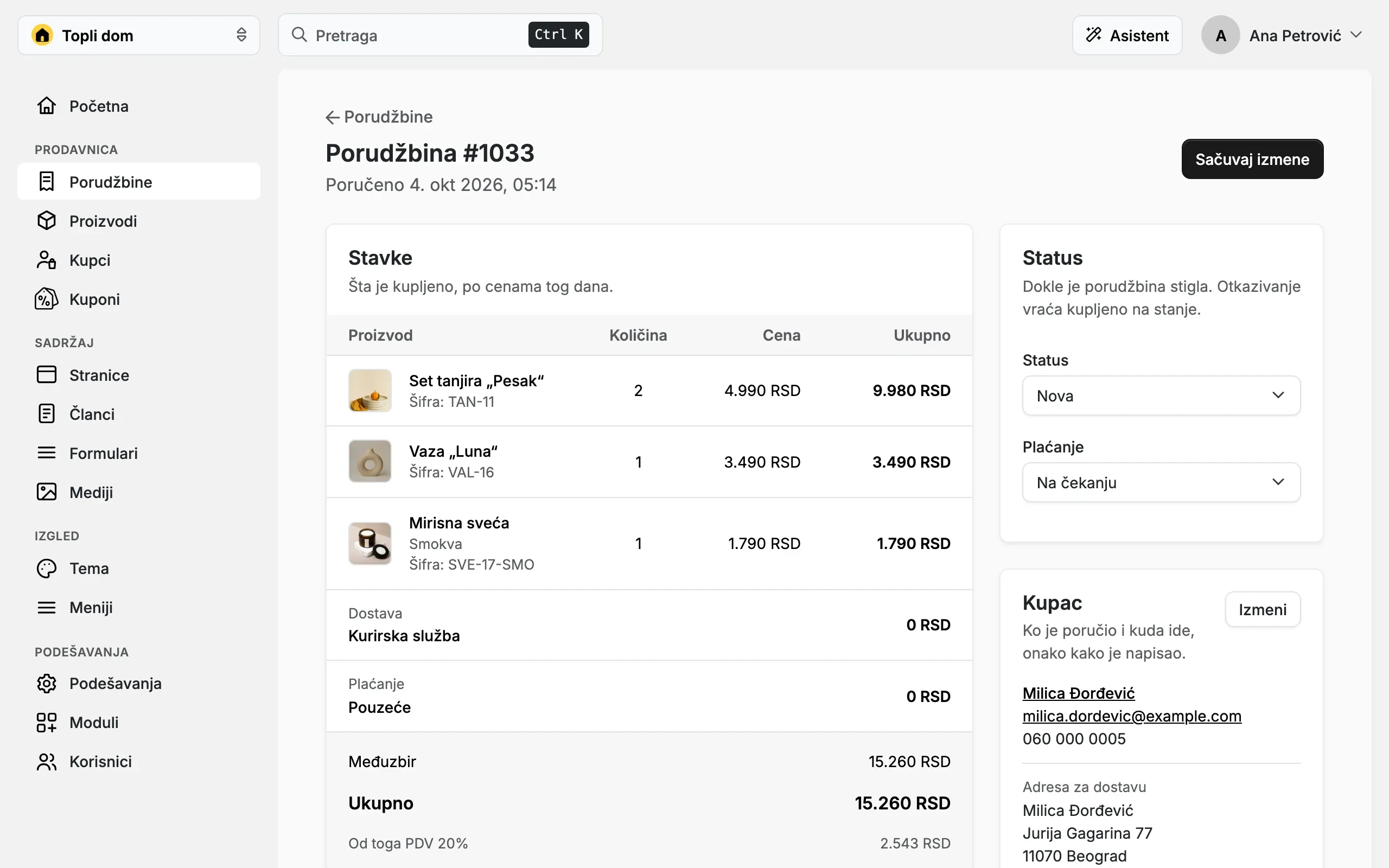Focus the Pretraga search field

click(x=440, y=35)
